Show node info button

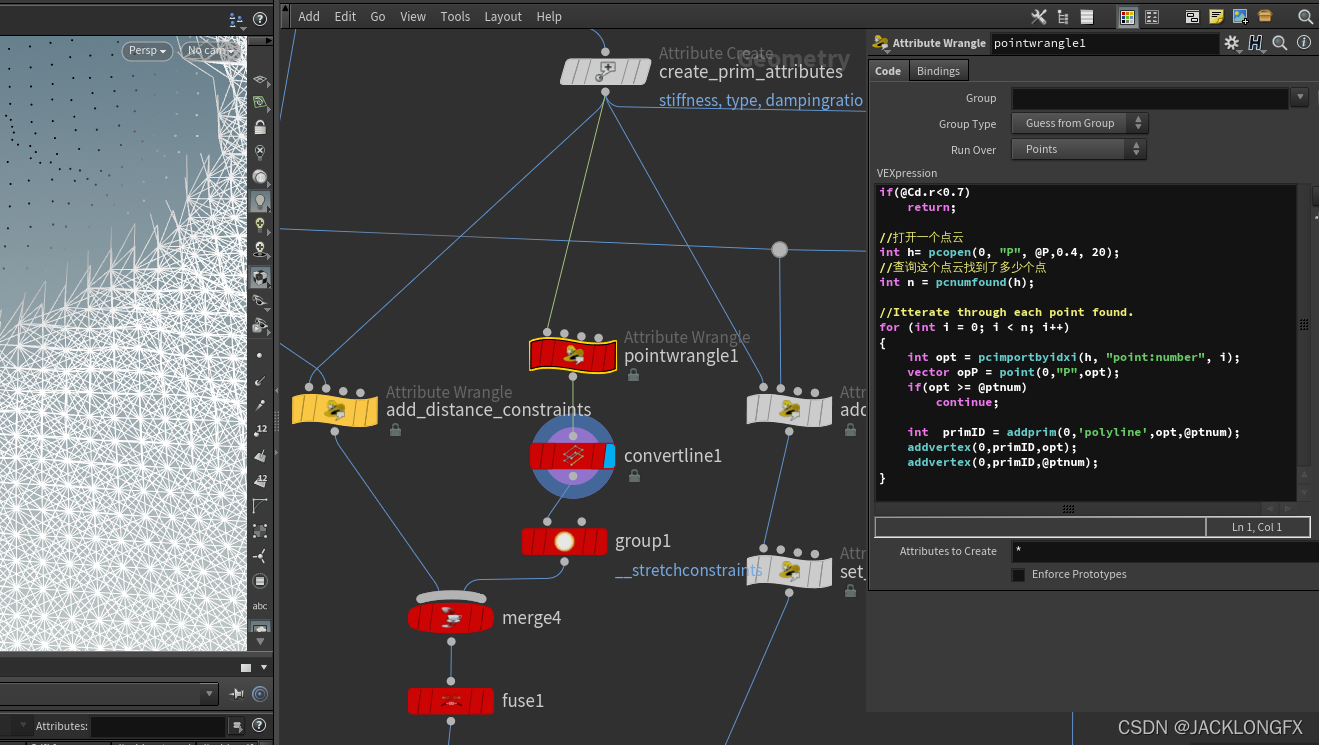point(1304,43)
